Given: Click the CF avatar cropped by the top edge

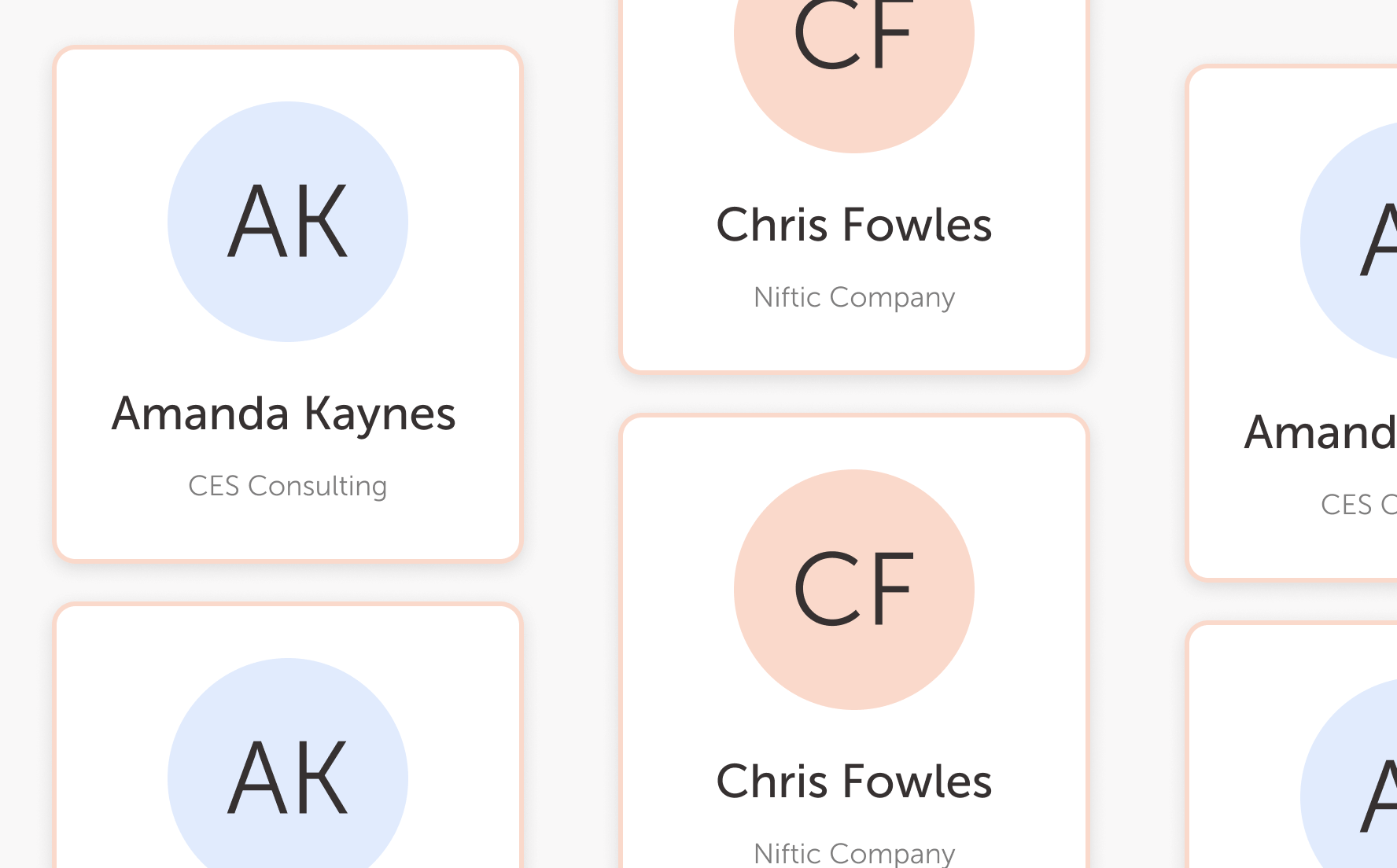Looking at the screenshot, I should tap(854, 76).
